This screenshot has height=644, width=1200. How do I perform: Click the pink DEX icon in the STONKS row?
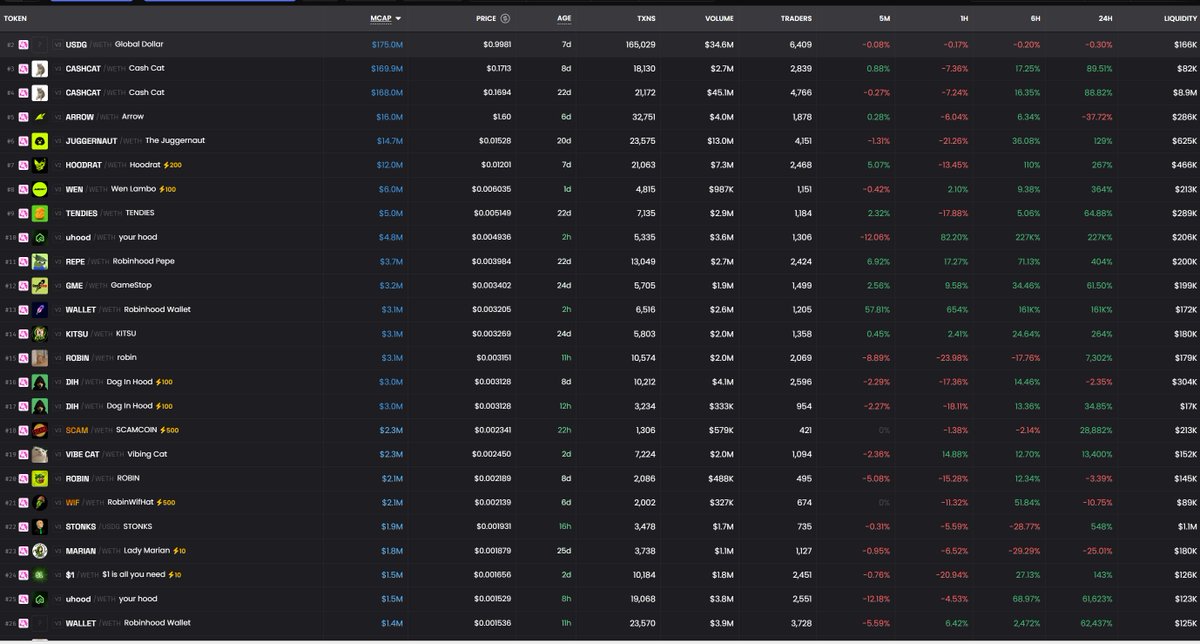[x=23, y=526]
